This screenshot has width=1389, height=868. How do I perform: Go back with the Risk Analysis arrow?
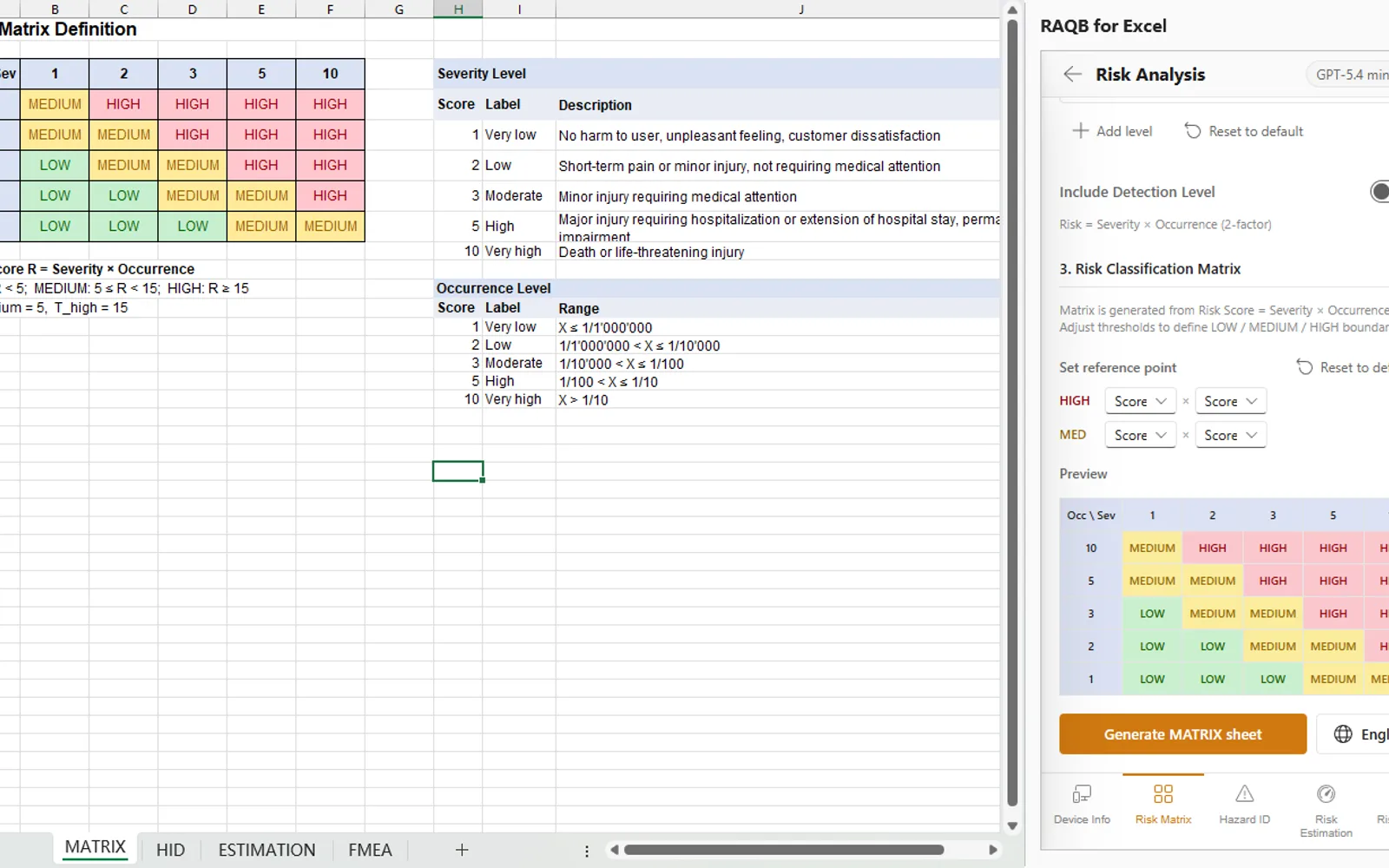click(x=1072, y=75)
